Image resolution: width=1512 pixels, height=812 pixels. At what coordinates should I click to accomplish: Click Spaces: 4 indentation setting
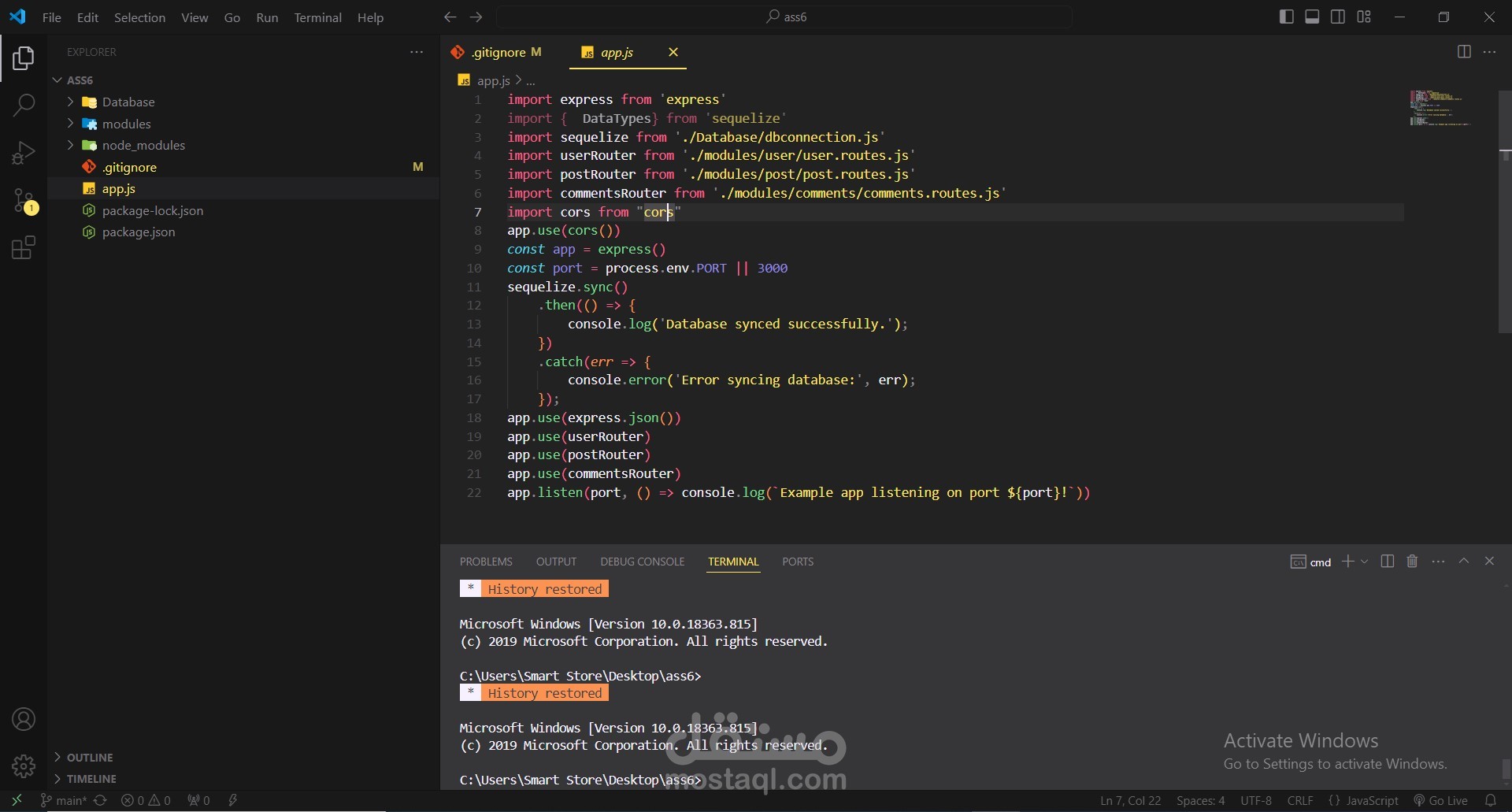tap(1200, 800)
